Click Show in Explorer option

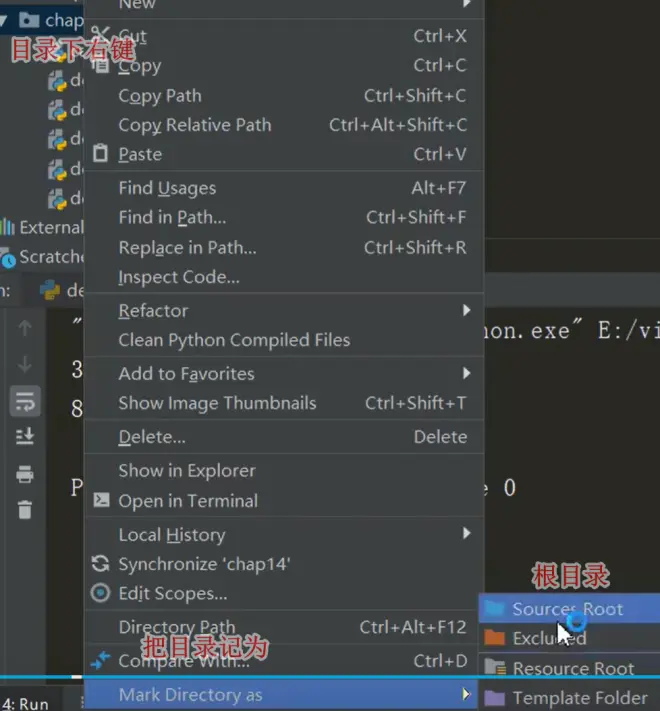pos(187,470)
